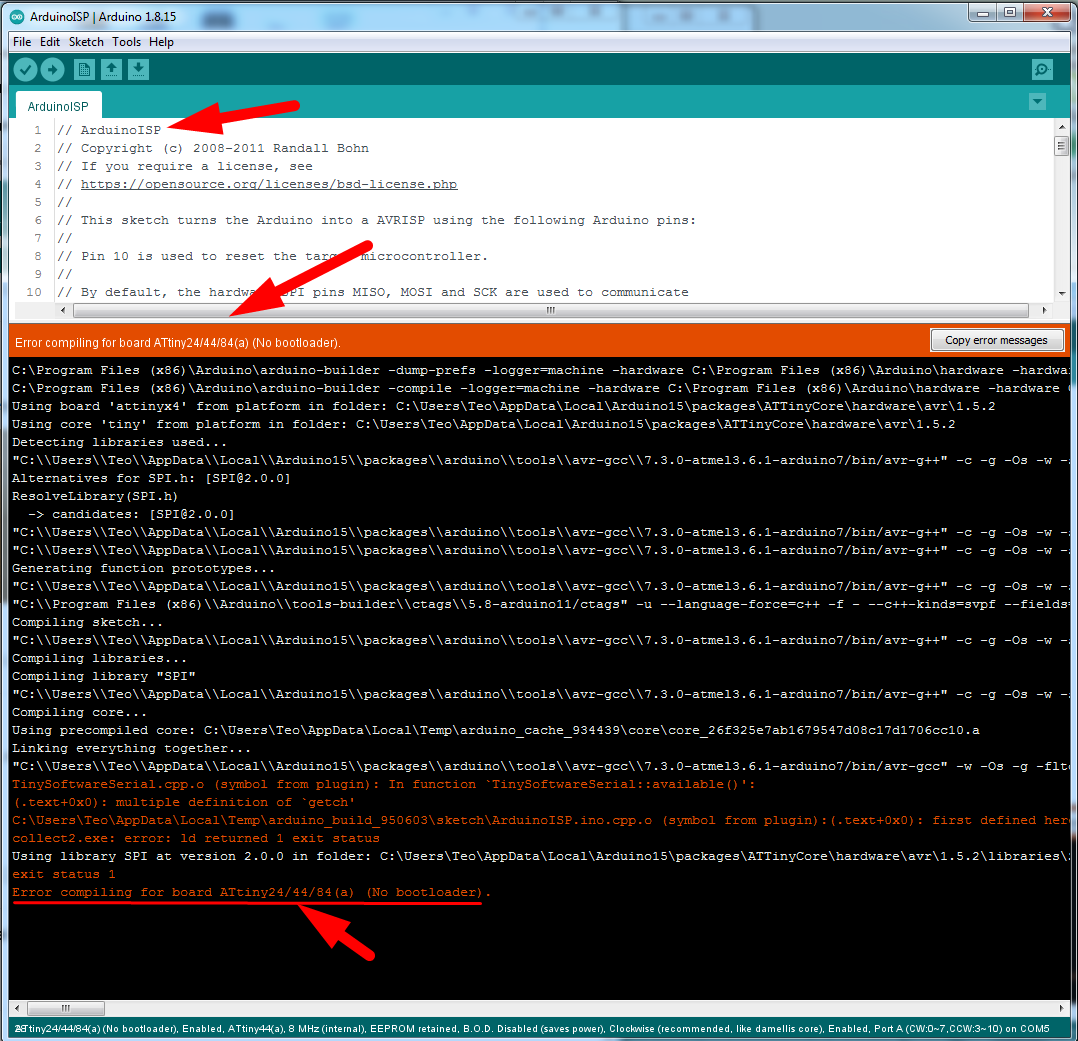The height and width of the screenshot is (1041, 1078).
Task: Open the Edit menu
Action: [50, 42]
